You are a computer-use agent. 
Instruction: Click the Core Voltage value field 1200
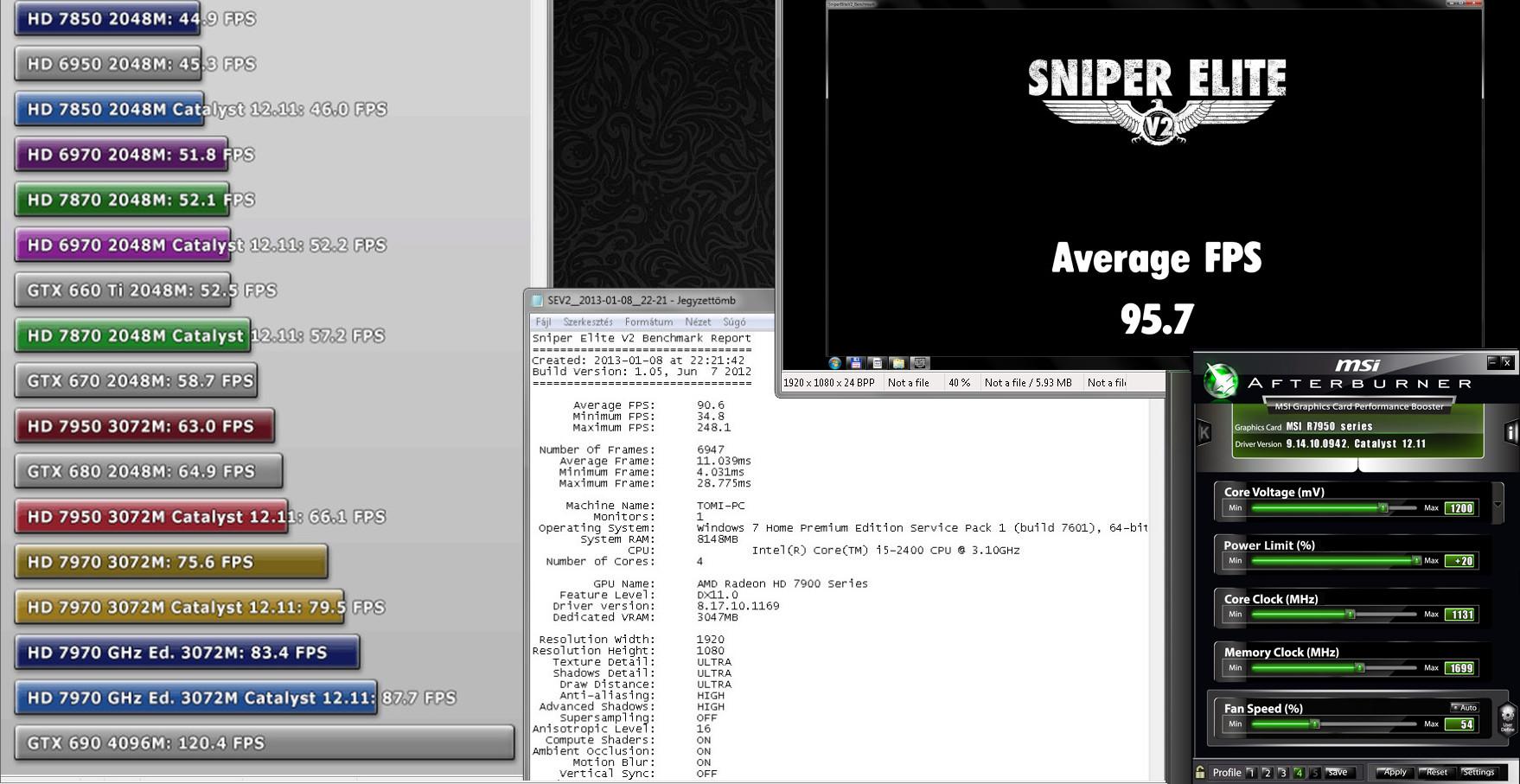click(x=1461, y=508)
